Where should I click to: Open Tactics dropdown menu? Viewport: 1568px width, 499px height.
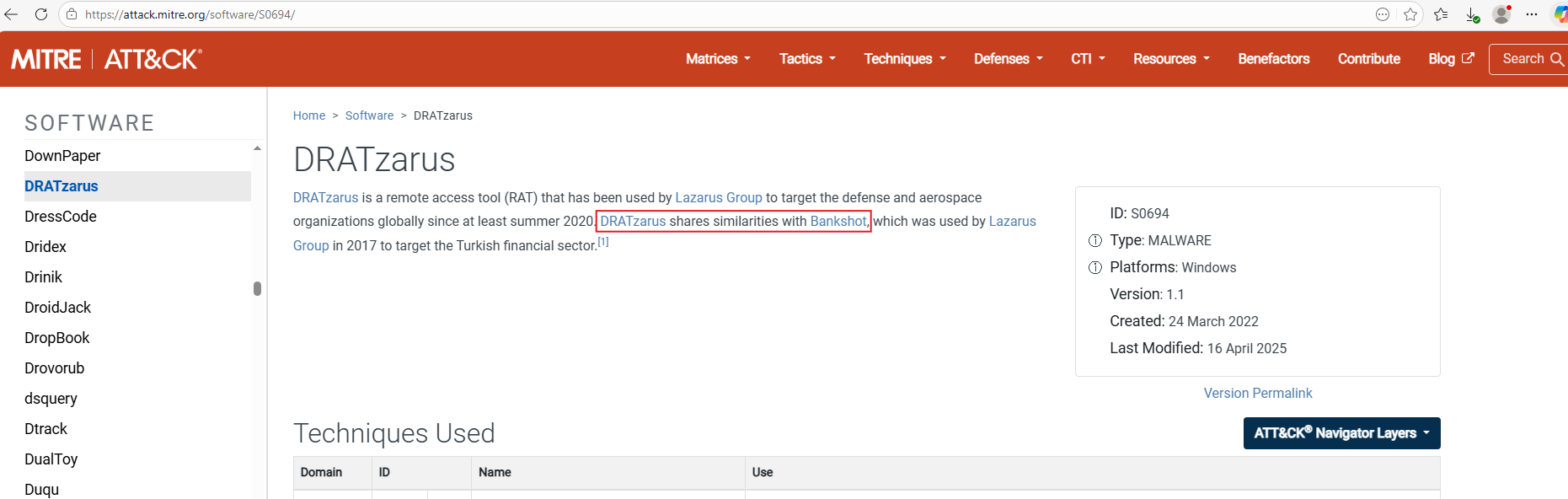807,59
